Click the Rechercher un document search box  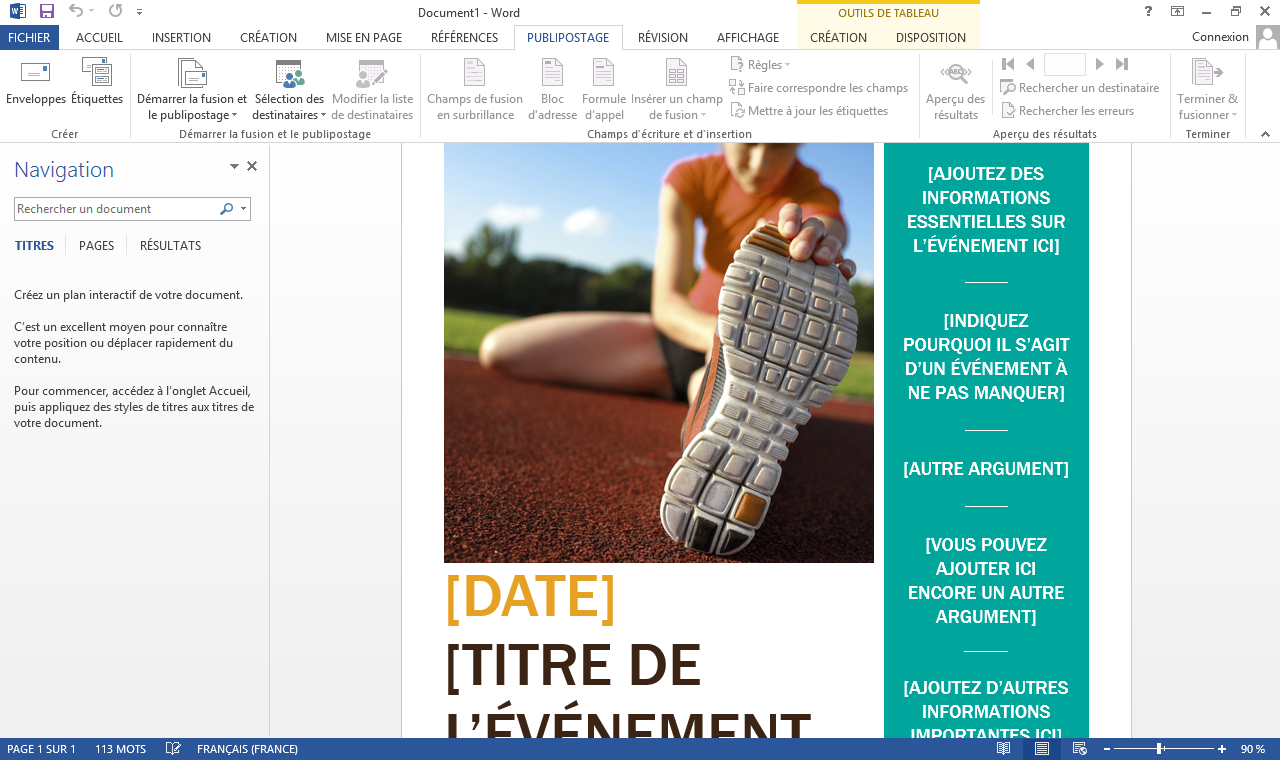click(115, 209)
